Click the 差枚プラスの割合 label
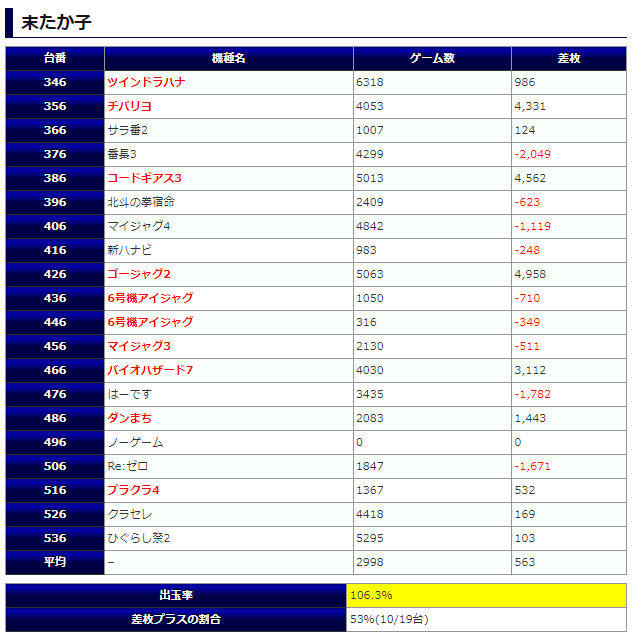Screen dimensions: 633x642 [176, 619]
